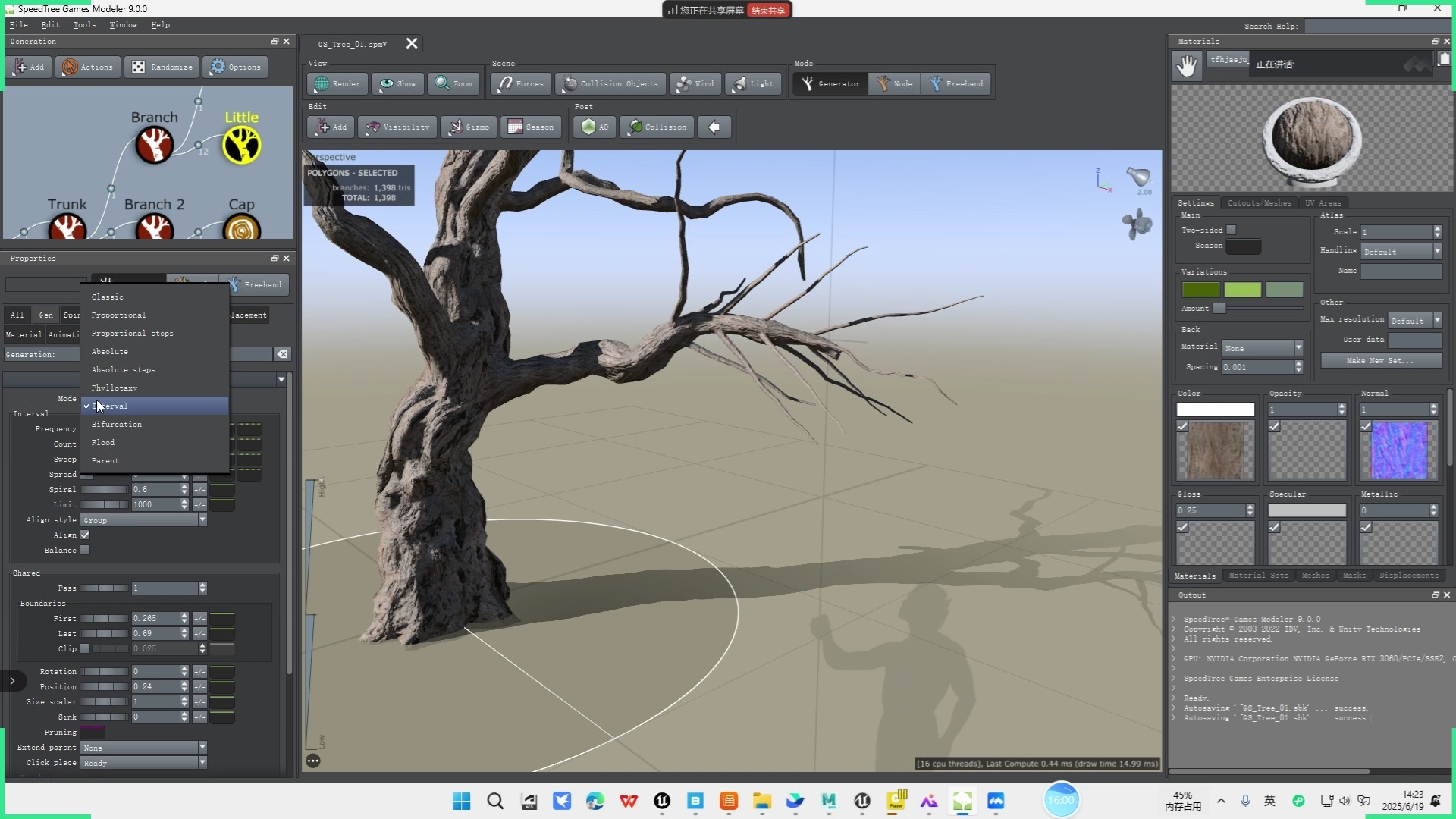Open the Extend parent dropdown
The width and height of the screenshot is (1456, 819).
[143, 748]
